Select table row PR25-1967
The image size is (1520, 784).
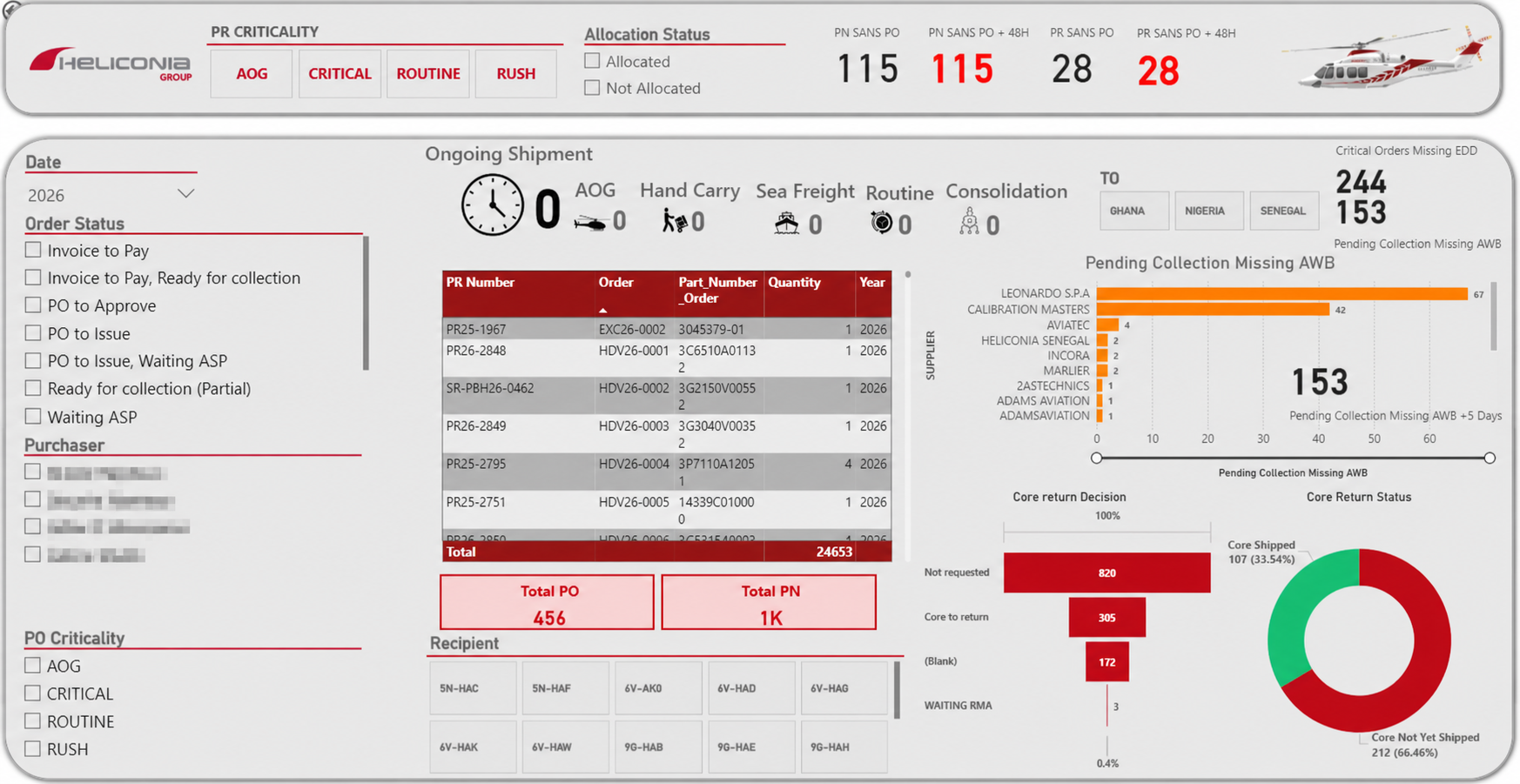pos(667,329)
